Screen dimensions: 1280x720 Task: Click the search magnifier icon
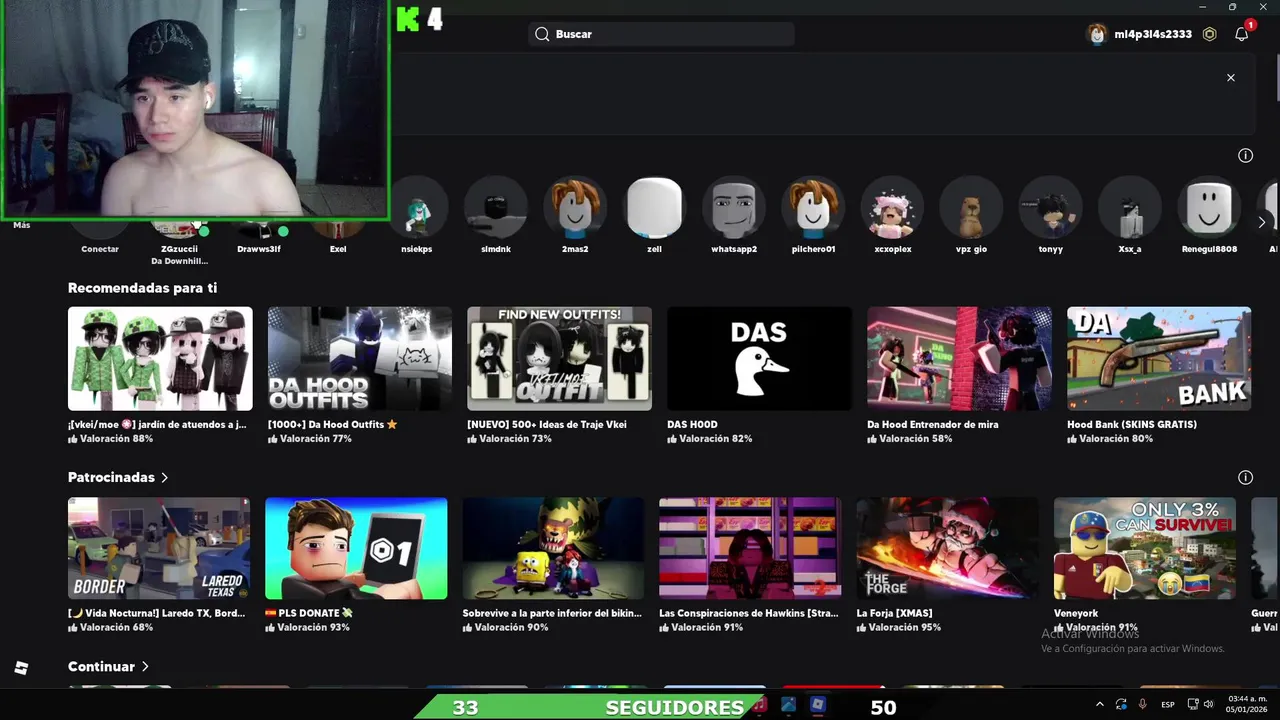point(542,34)
